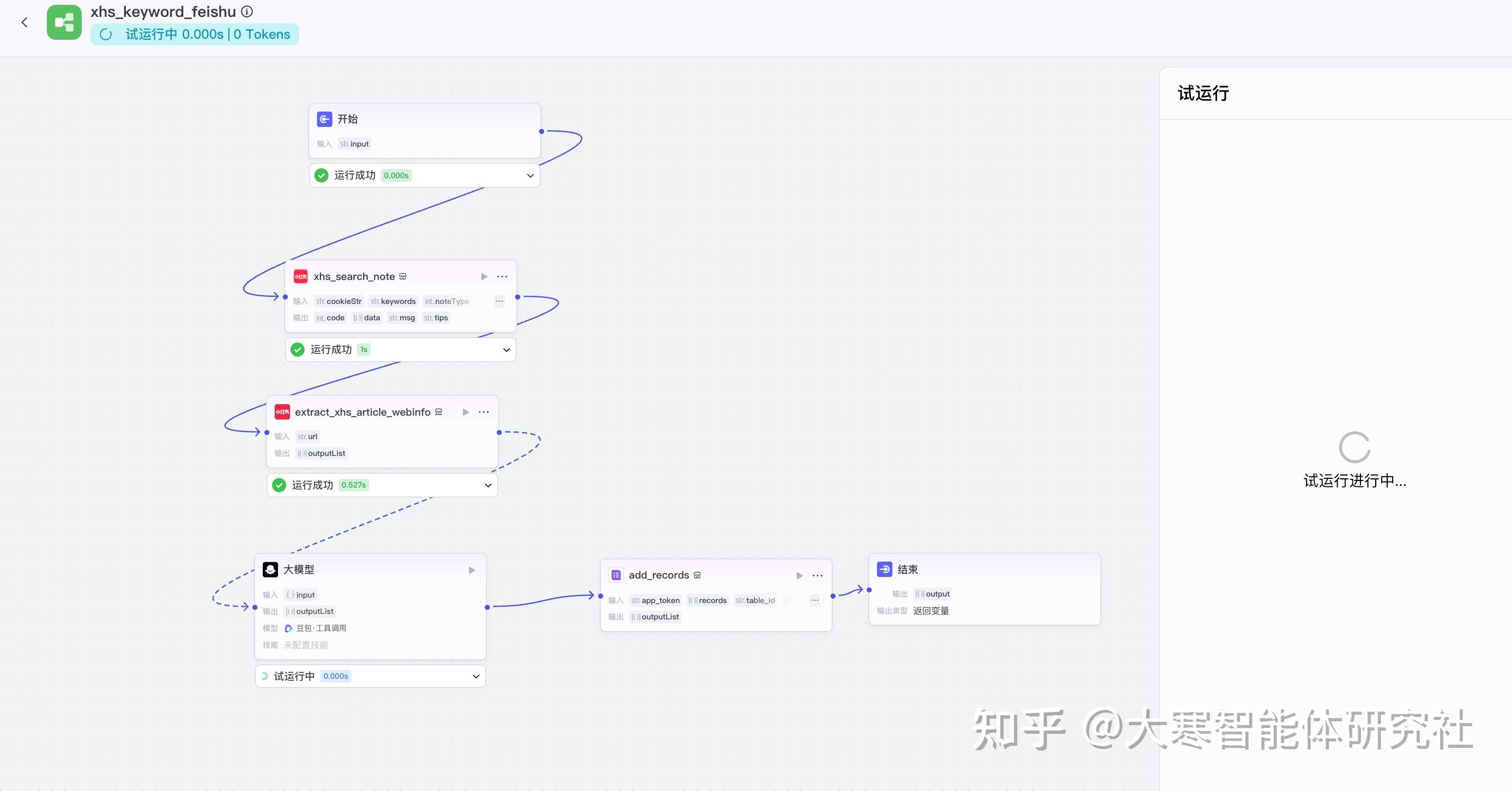Screen dimensions: 1512x791
Task: Expand extract_xhs_article_webinfo 运行成功 result
Action: point(488,485)
